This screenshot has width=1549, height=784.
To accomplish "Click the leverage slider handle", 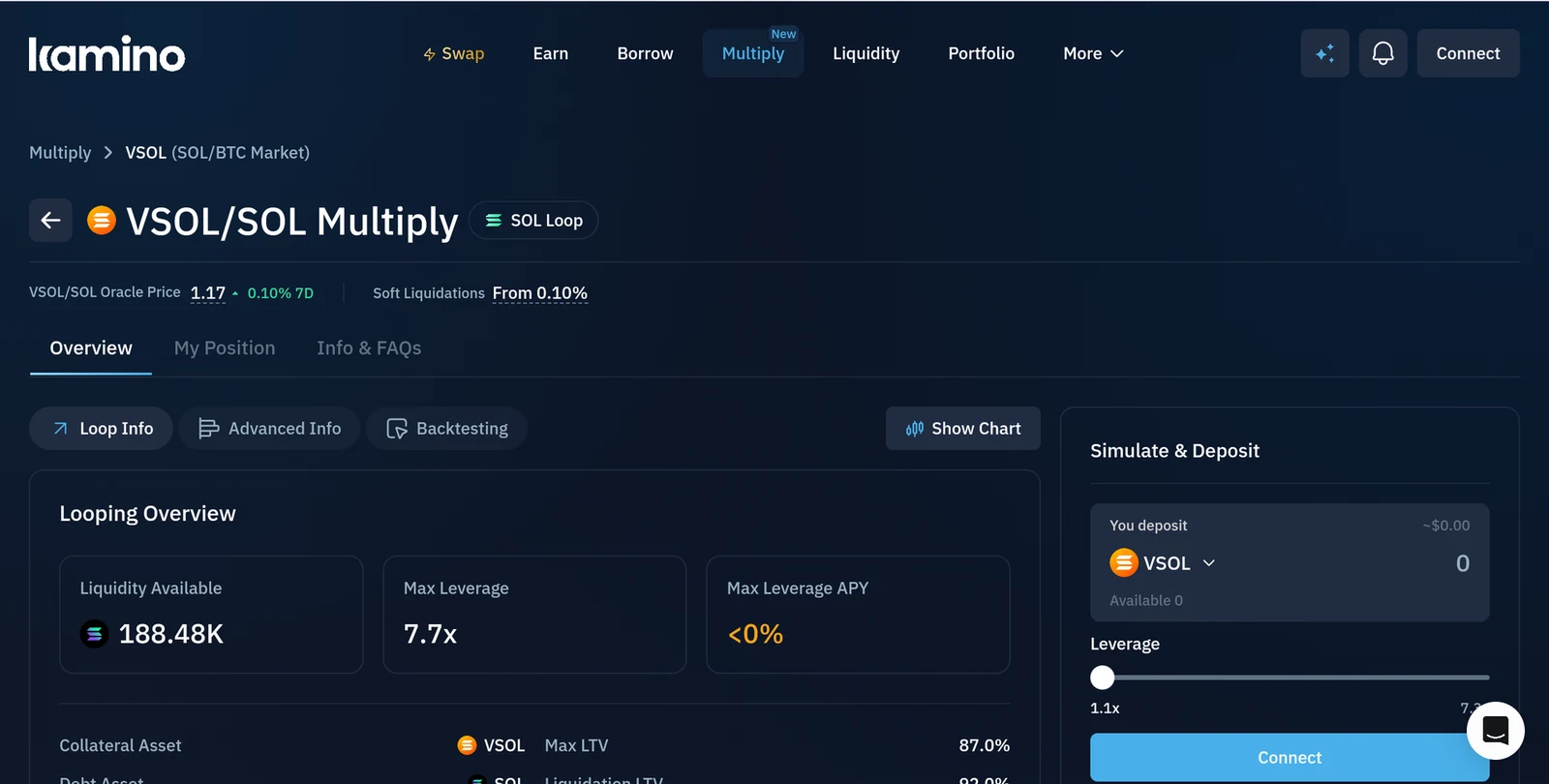I will [1103, 678].
